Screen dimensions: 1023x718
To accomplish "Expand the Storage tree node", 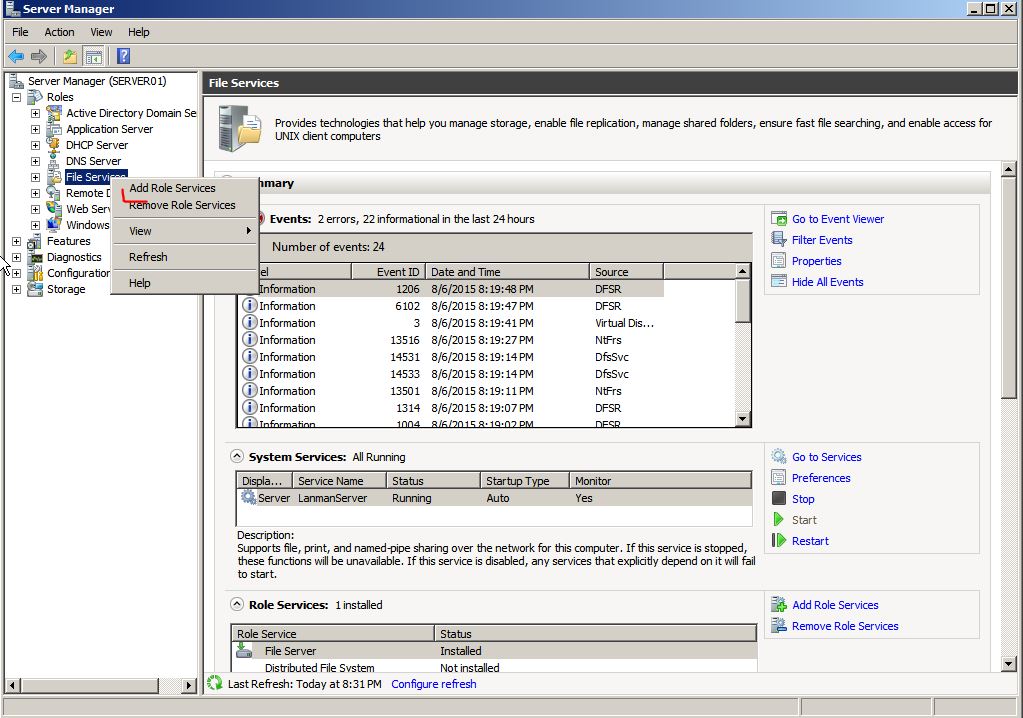I will [16, 289].
